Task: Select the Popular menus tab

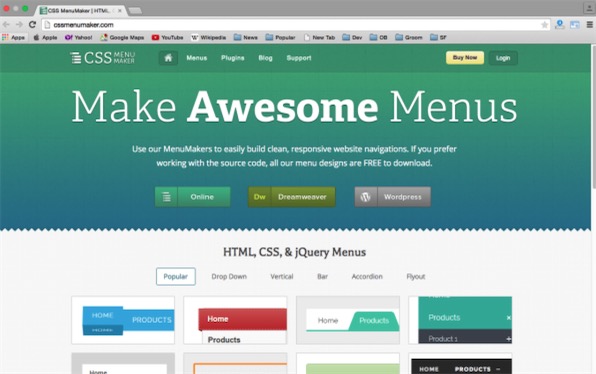Action: 176,276
